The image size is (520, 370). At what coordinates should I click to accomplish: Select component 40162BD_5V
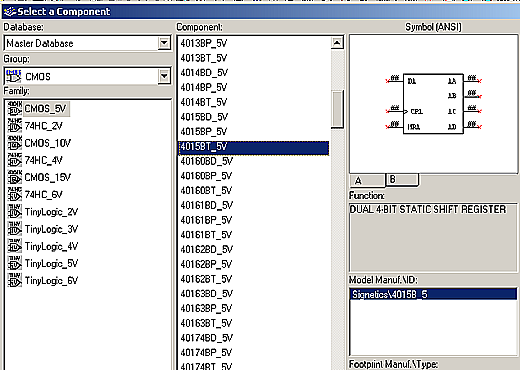pos(207,250)
